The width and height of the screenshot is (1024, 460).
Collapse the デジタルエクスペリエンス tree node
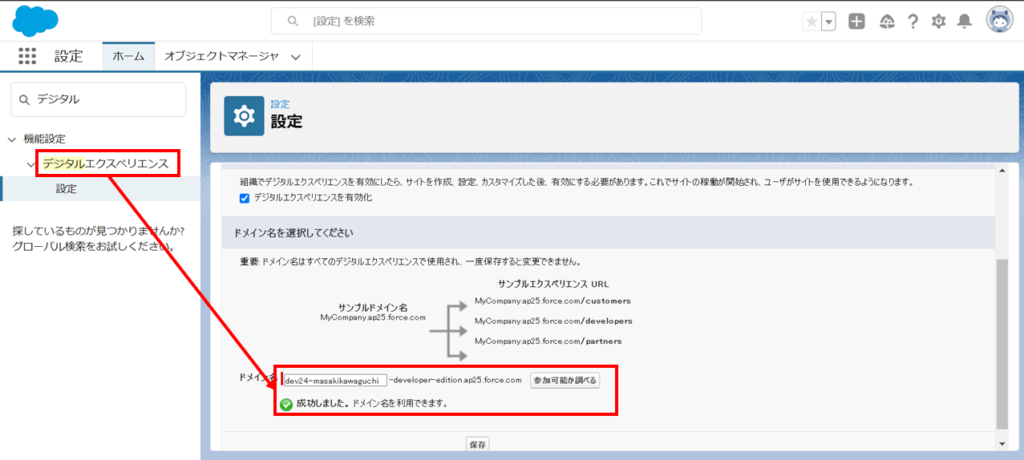pyautogui.click(x=31, y=163)
